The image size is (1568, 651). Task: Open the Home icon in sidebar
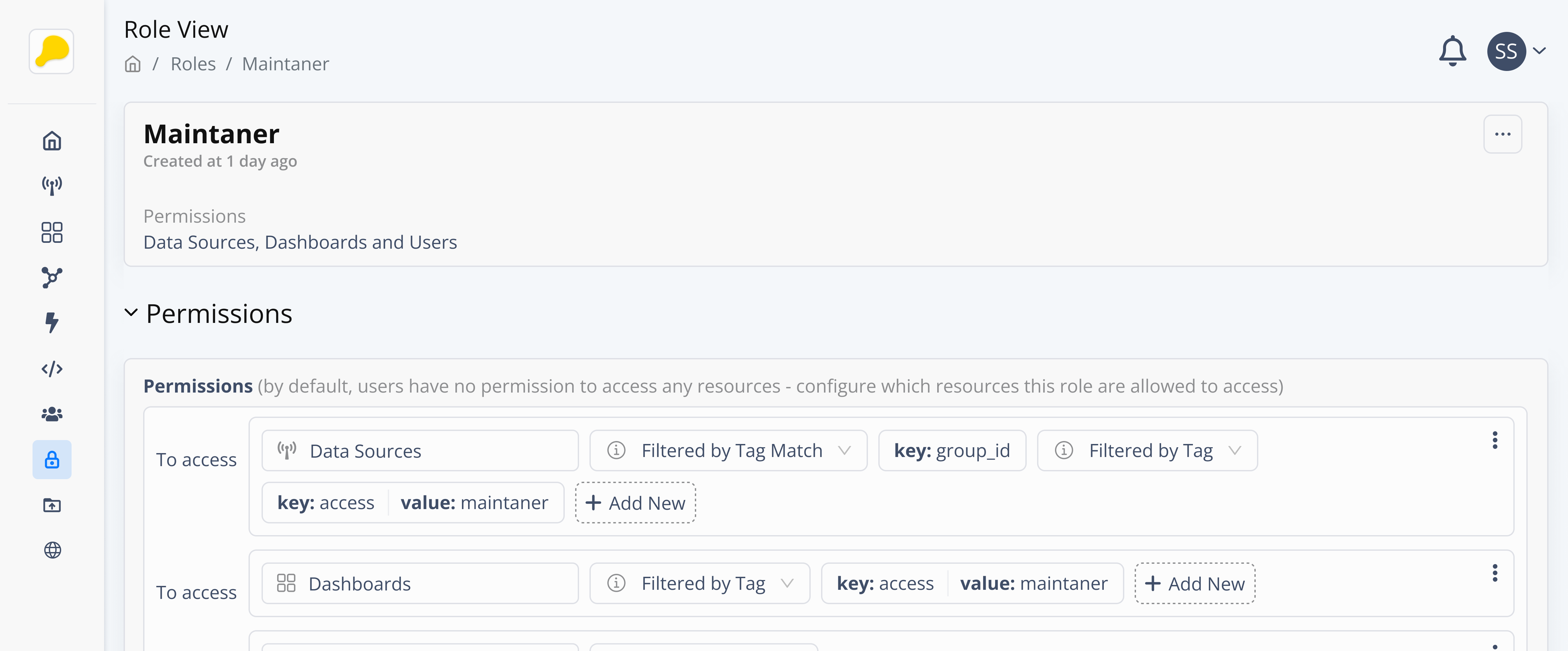pos(52,141)
